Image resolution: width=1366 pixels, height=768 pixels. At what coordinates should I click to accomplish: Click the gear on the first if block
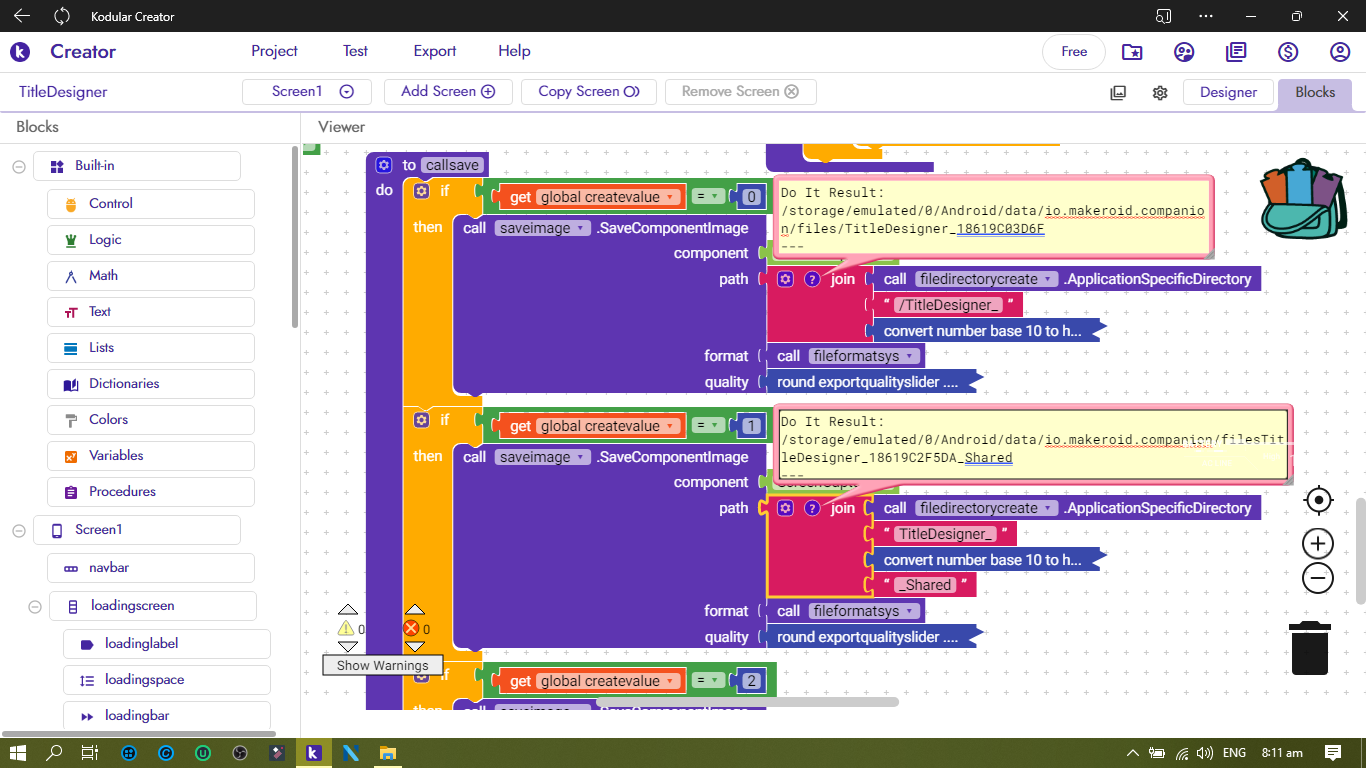pos(421,191)
